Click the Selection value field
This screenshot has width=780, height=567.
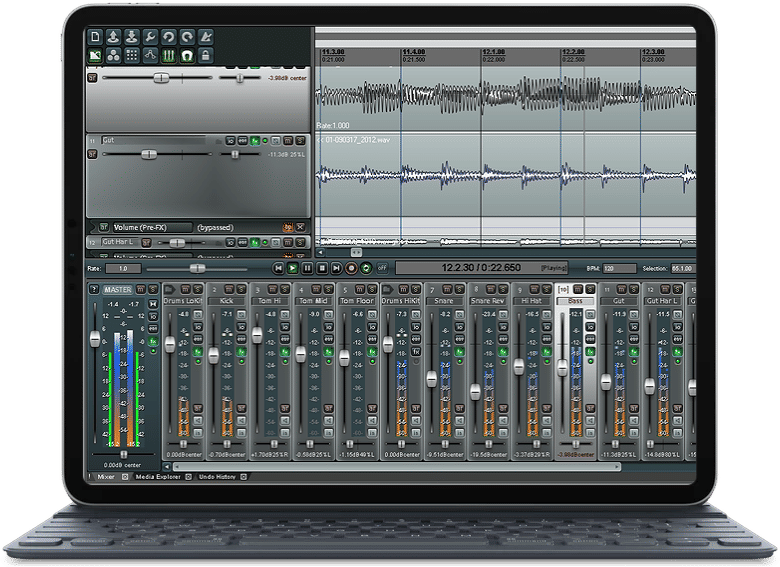(x=682, y=269)
